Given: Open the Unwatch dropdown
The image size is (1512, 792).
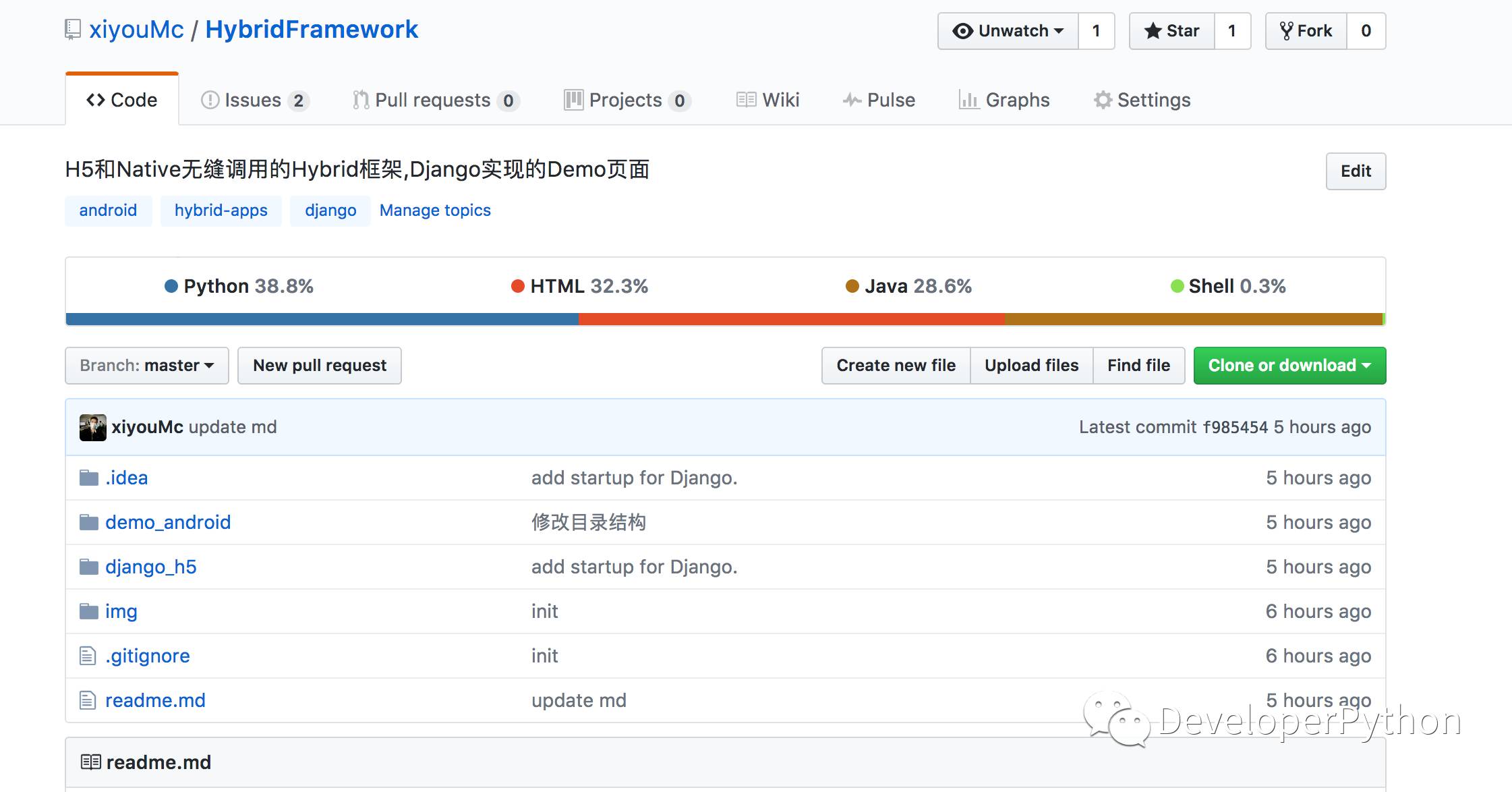Looking at the screenshot, I should click(x=1008, y=31).
